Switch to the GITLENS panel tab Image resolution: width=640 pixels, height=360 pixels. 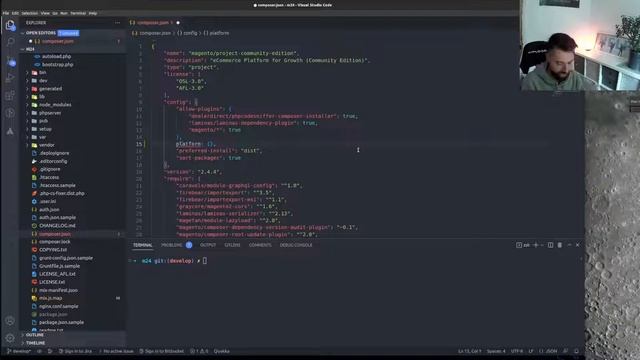pos(232,245)
